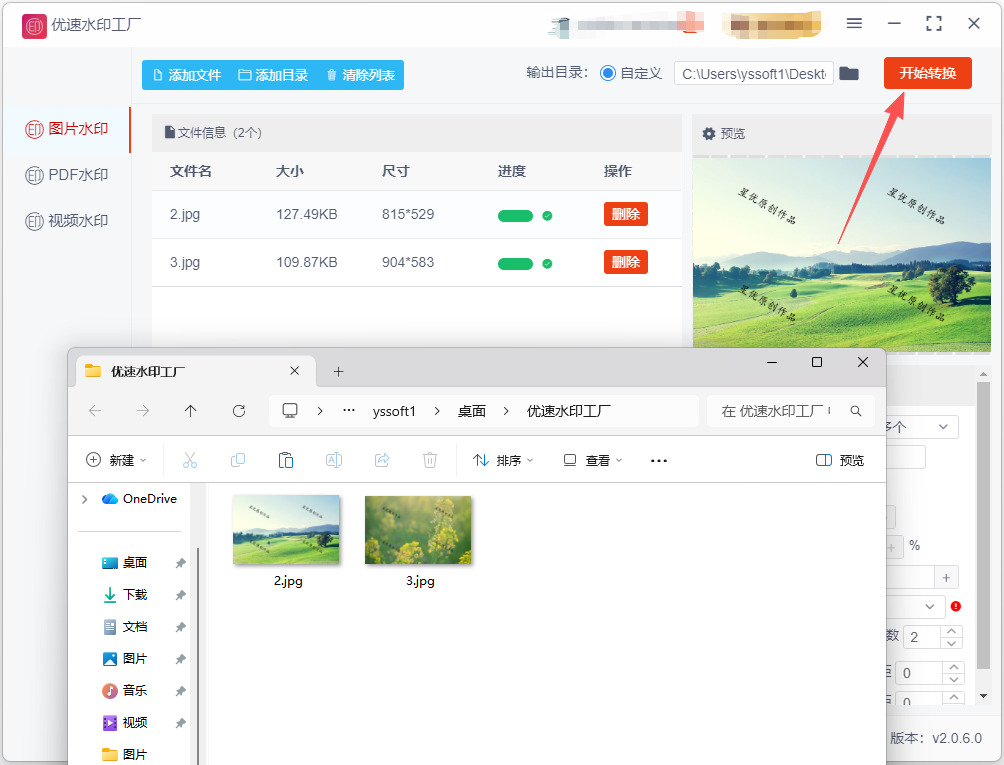This screenshot has height=765, width=1004.
Task: Click the PC icon in address bar
Action: (290, 410)
